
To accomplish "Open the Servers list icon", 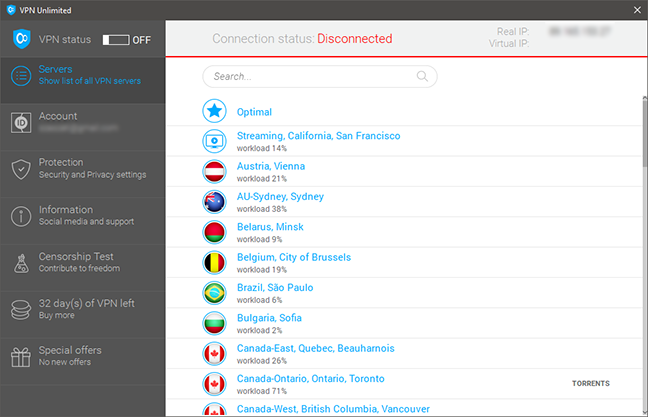I will click(21, 76).
